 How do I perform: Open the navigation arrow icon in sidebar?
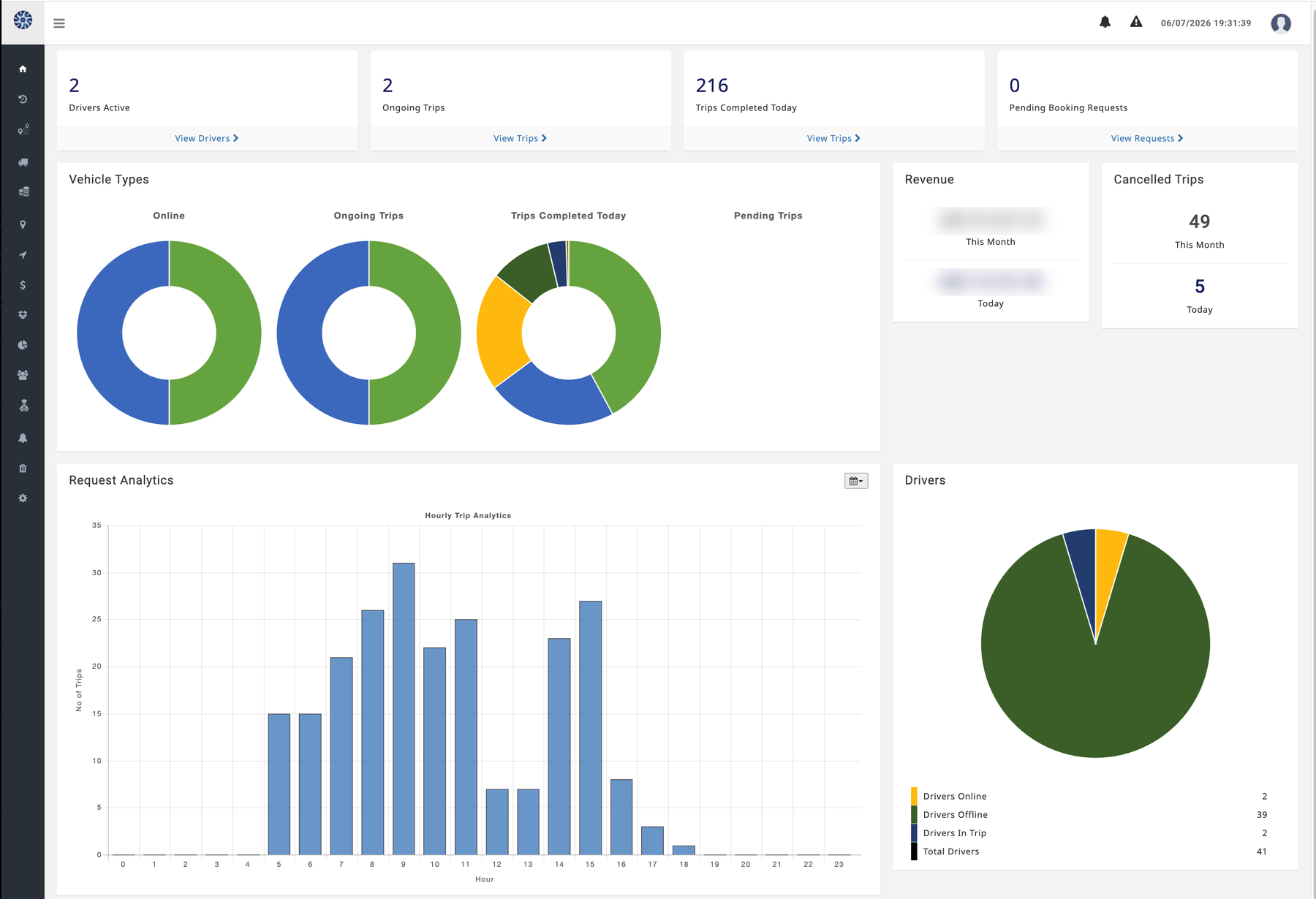pyautogui.click(x=23, y=255)
